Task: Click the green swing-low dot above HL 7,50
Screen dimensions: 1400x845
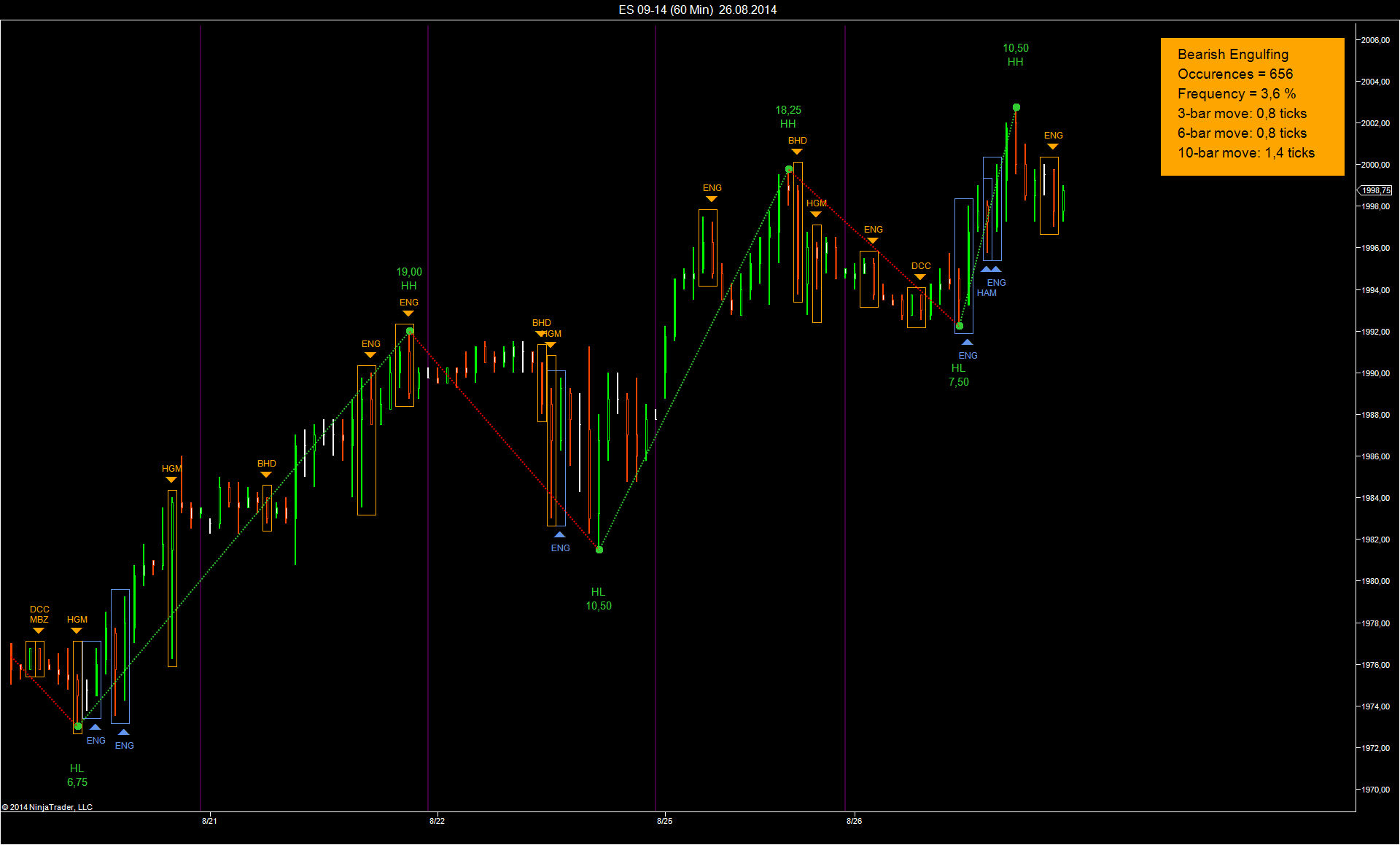Action: coord(960,326)
